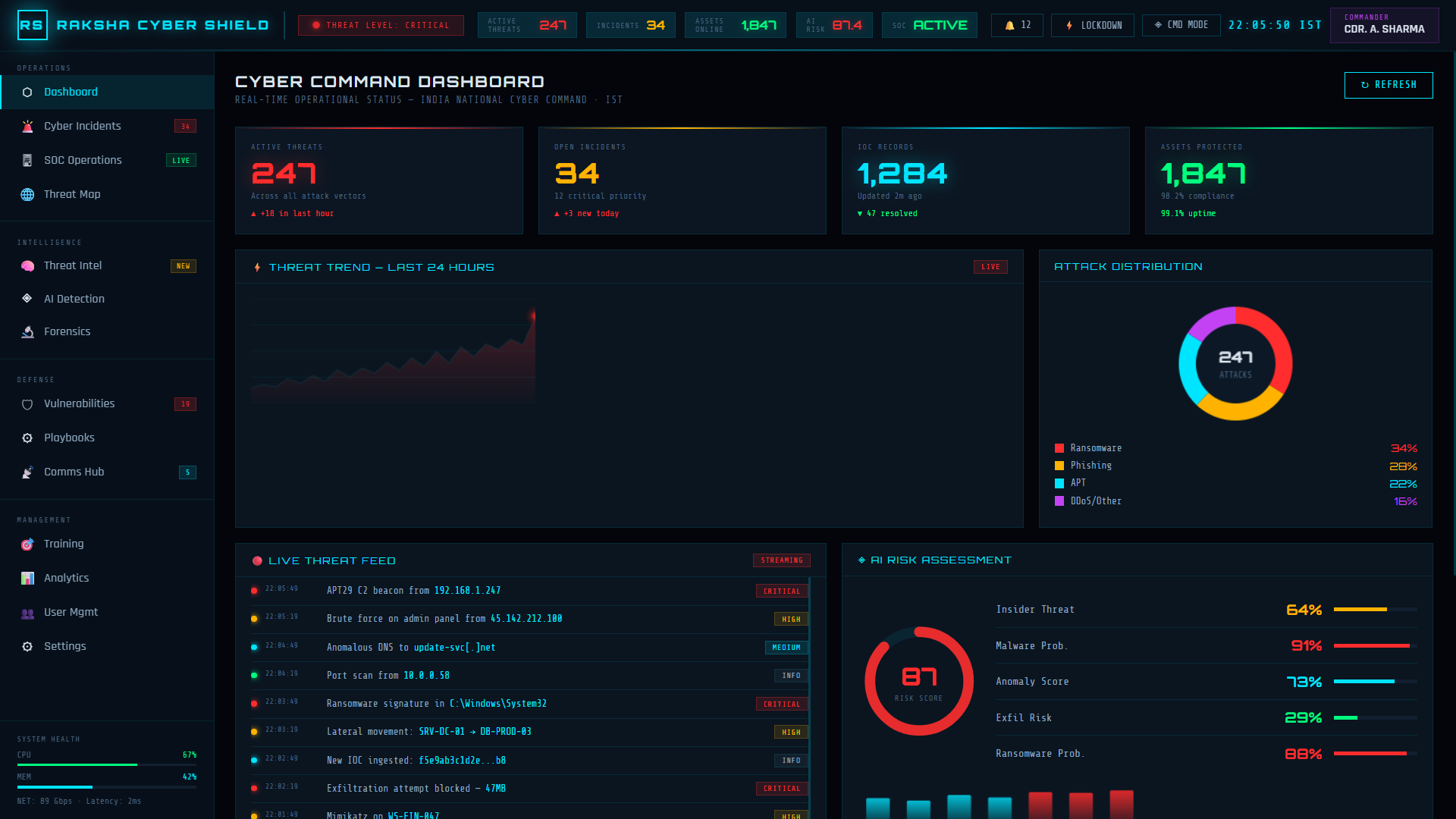Click the 22:05:50 IST clock
Viewport: 1456px width, 819px height.
click(x=1275, y=25)
